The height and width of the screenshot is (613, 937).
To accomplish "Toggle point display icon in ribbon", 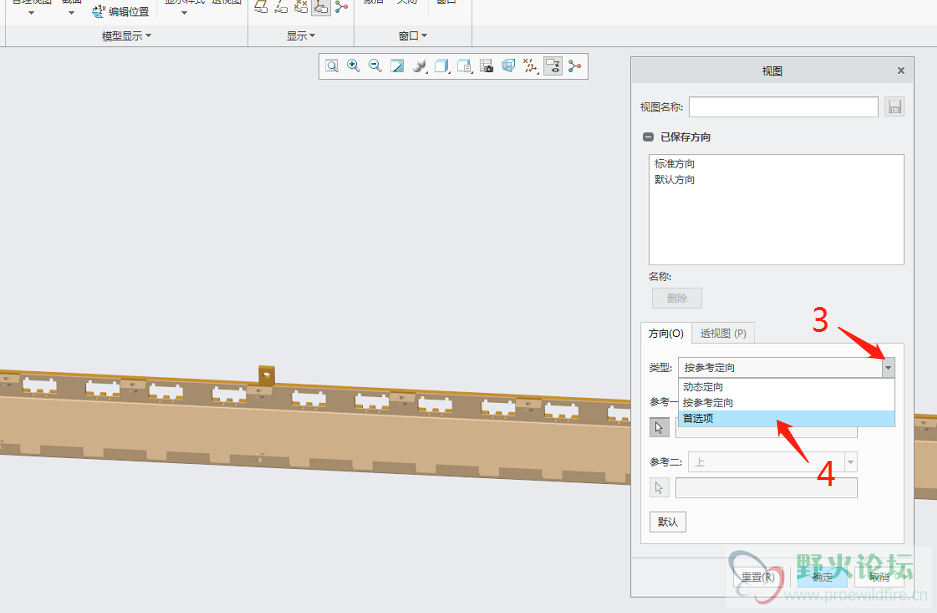I will [301, 7].
